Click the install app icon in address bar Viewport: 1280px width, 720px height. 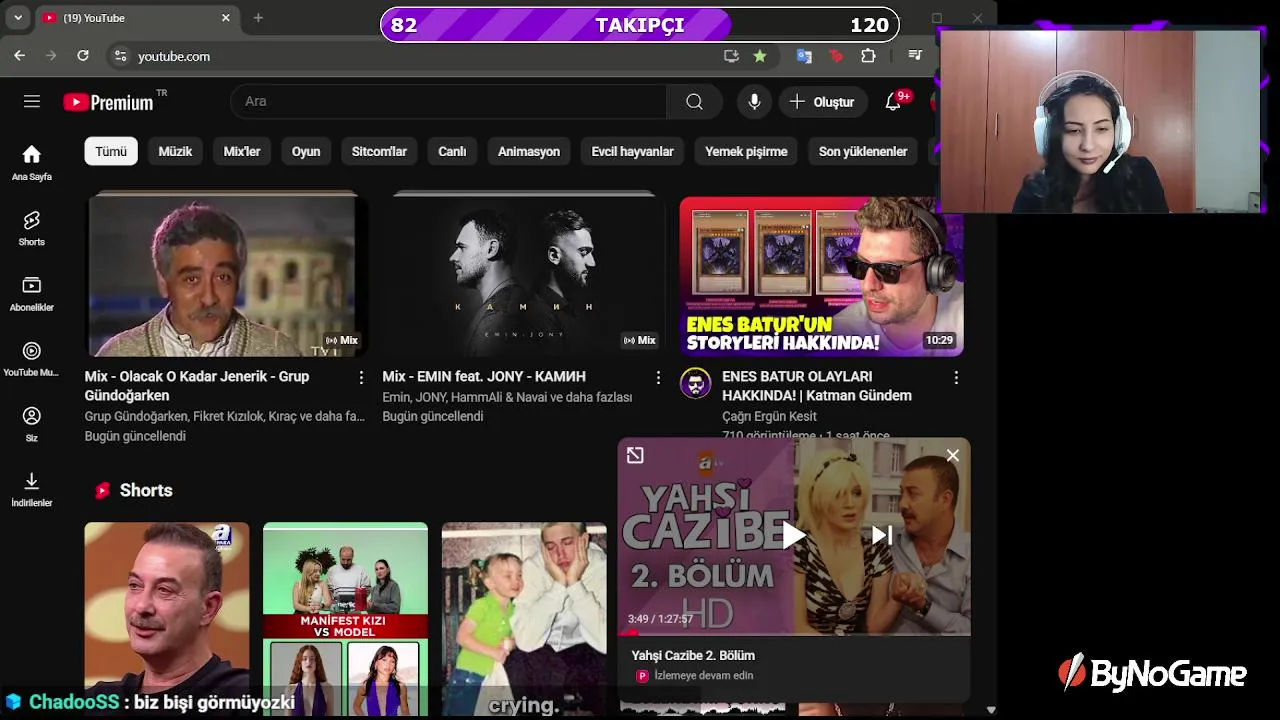(731, 56)
